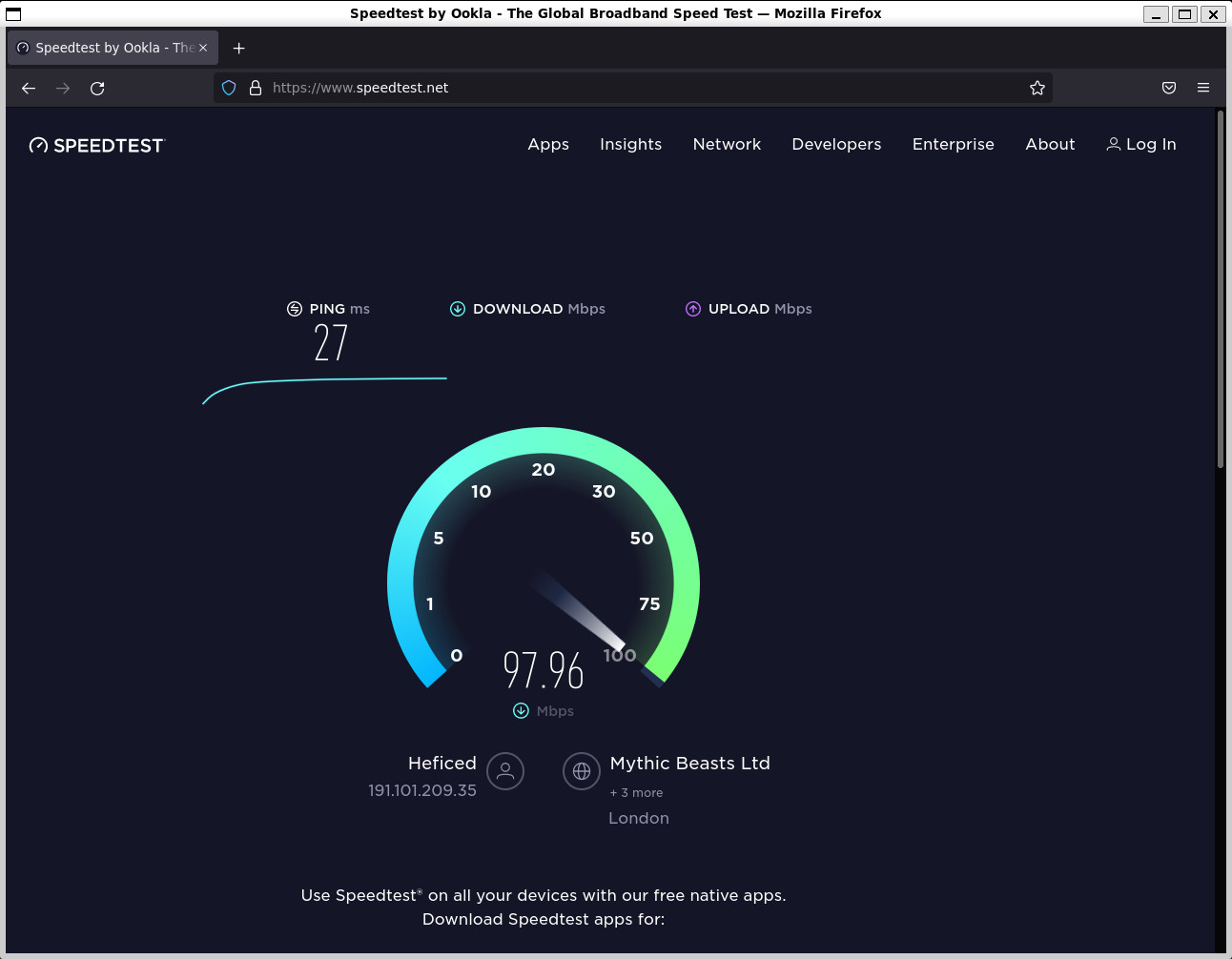Click the Heficed user profile icon
The width and height of the screenshot is (1232, 959).
tap(505, 771)
